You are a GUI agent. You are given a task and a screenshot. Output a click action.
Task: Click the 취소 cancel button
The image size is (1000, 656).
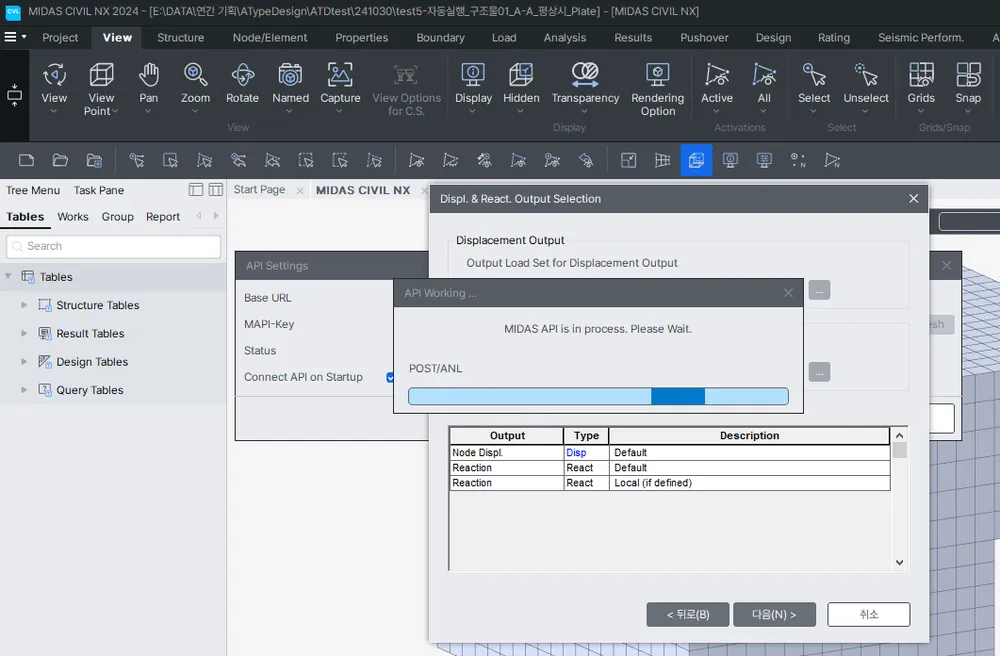(x=869, y=615)
